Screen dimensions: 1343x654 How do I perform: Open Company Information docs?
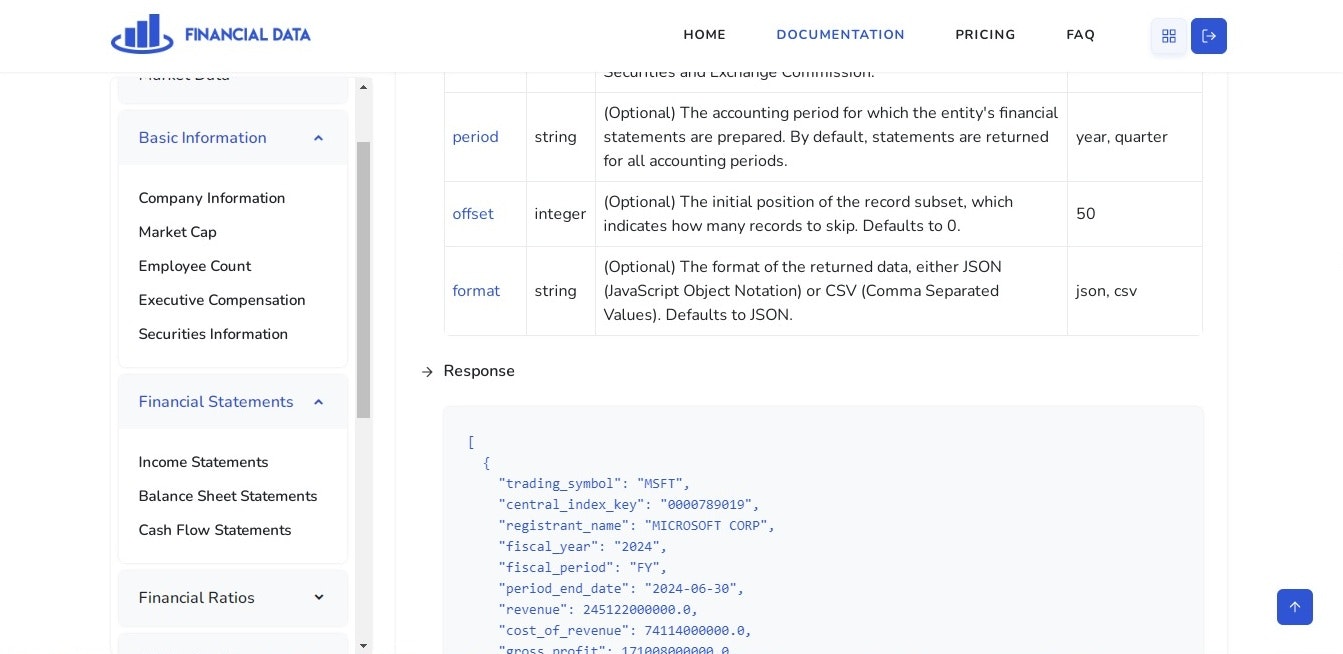(x=212, y=198)
